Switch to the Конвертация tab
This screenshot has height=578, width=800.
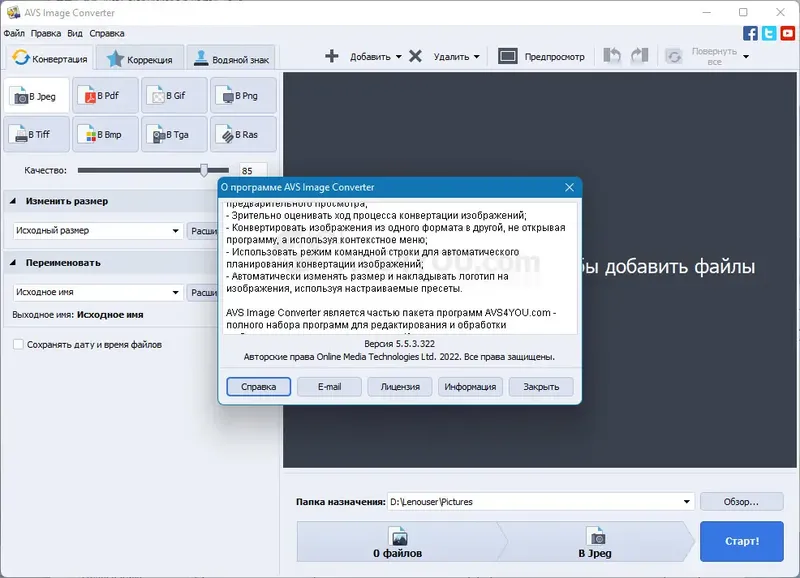(49, 58)
